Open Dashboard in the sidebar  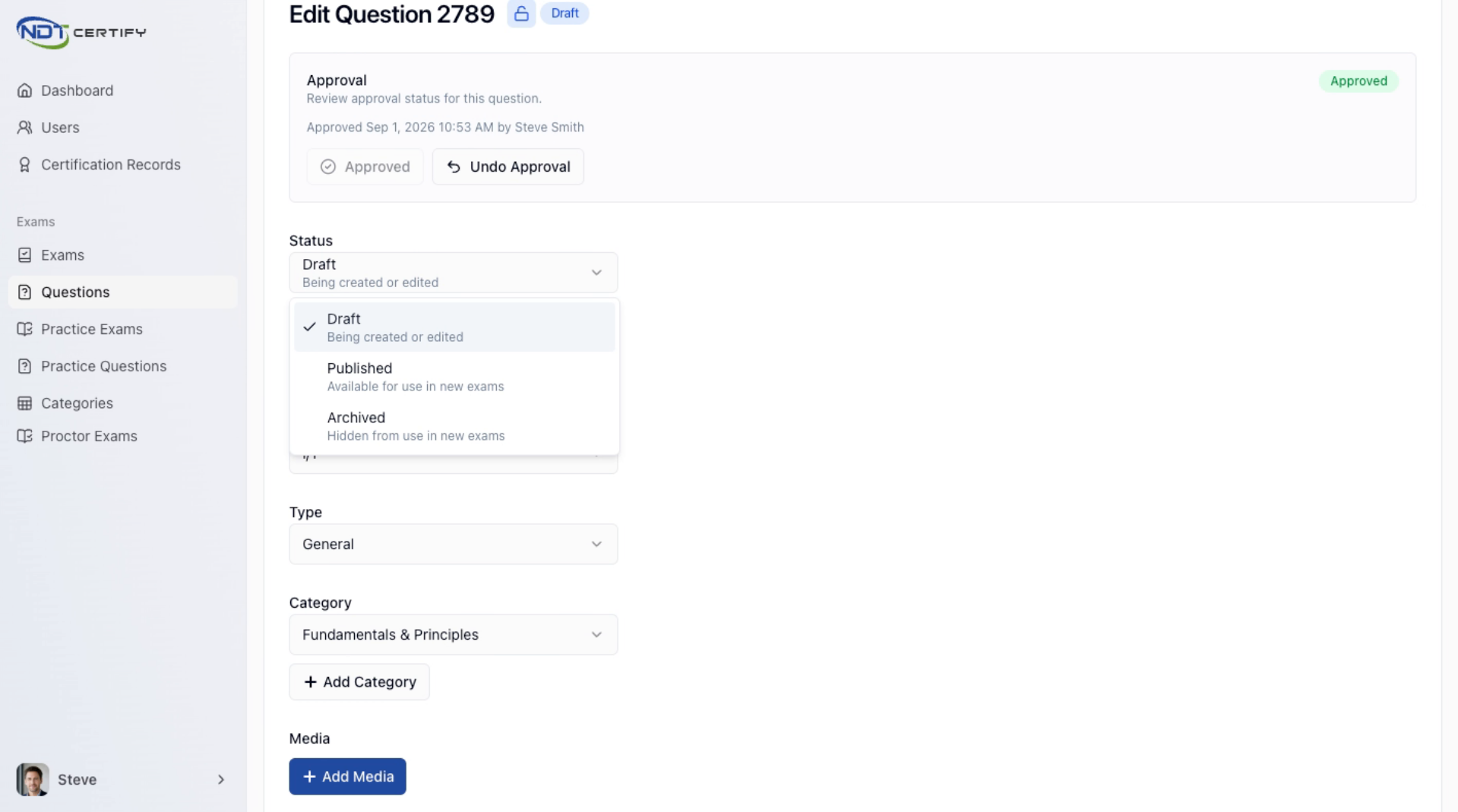point(123,90)
